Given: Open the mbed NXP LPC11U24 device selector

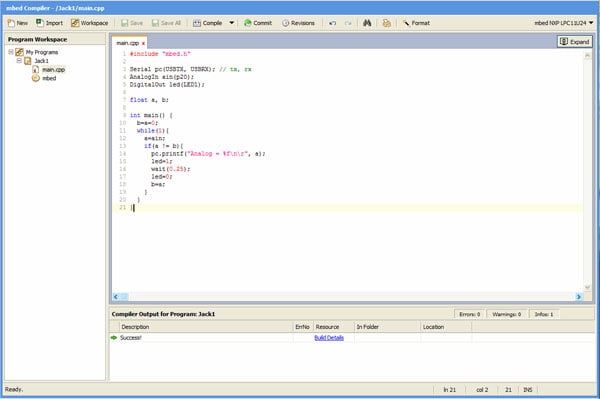Looking at the screenshot, I should click(x=564, y=23).
